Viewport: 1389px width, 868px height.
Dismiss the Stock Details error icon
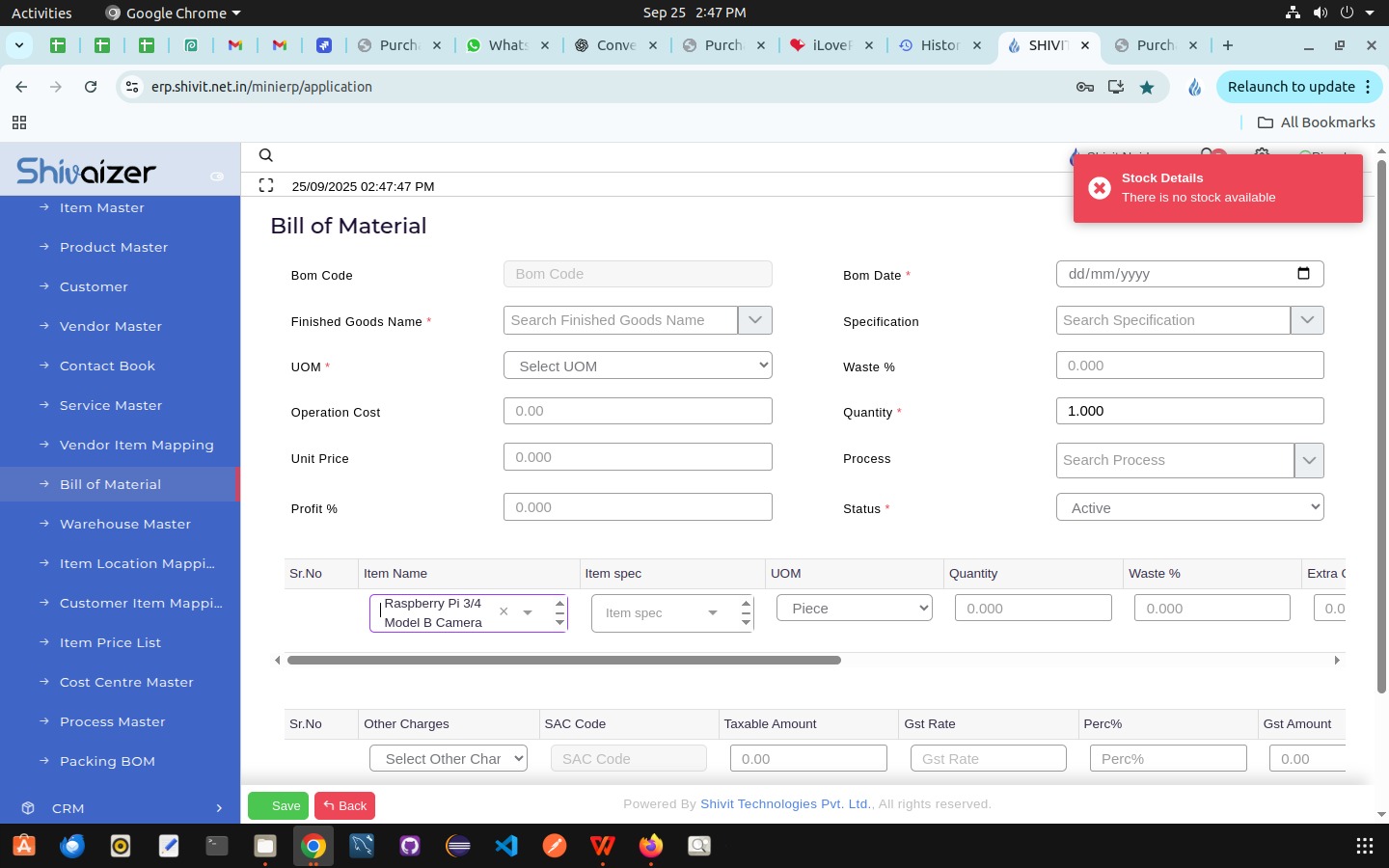pyautogui.click(x=1100, y=188)
